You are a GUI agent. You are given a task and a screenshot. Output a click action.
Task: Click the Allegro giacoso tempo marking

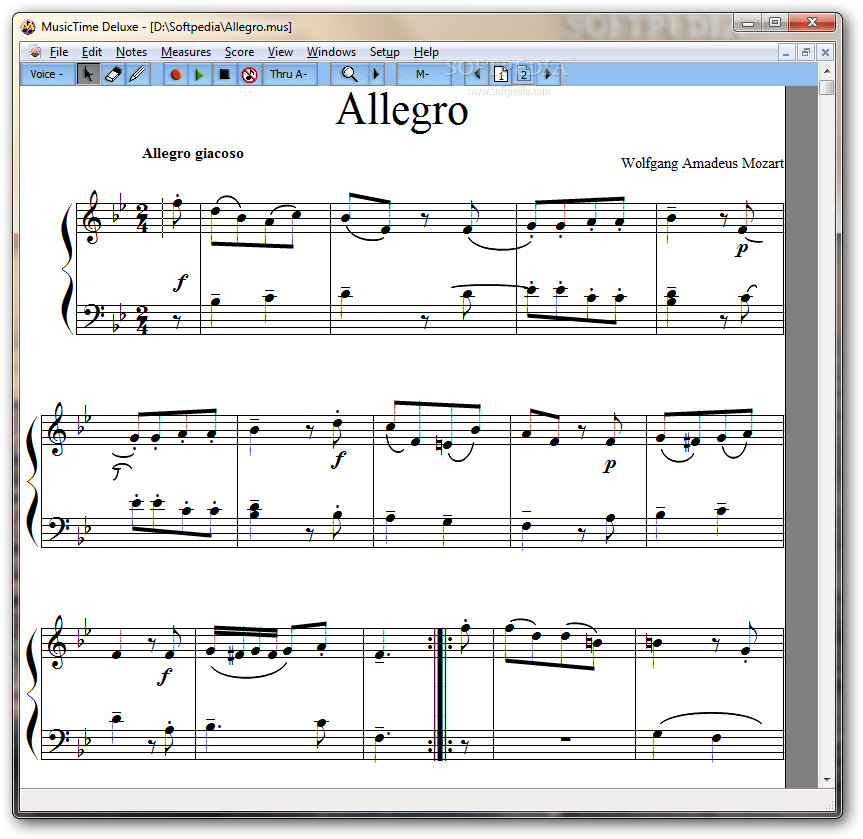point(193,153)
